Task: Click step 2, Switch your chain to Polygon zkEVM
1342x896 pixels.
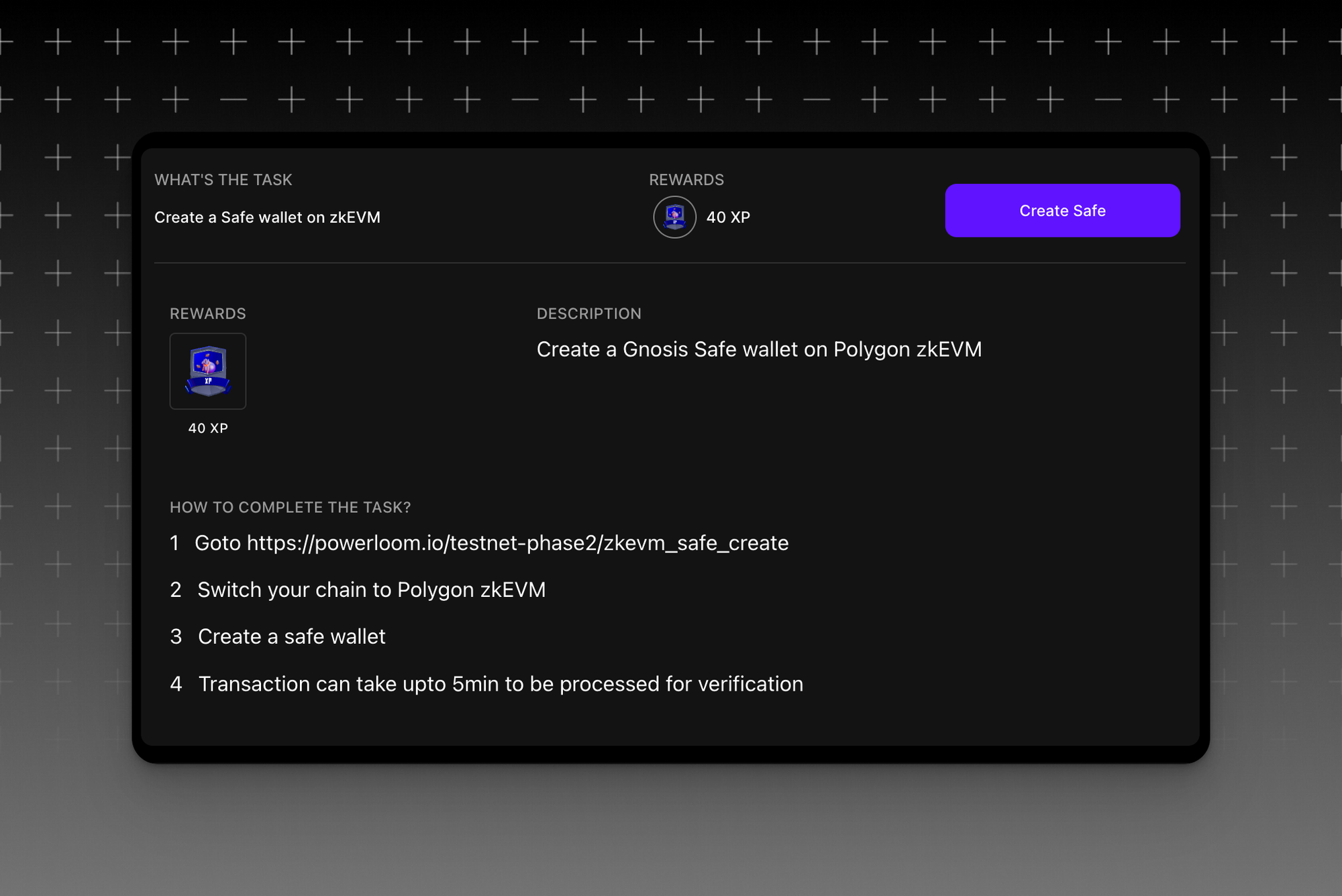Action: click(x=371, y=590)
